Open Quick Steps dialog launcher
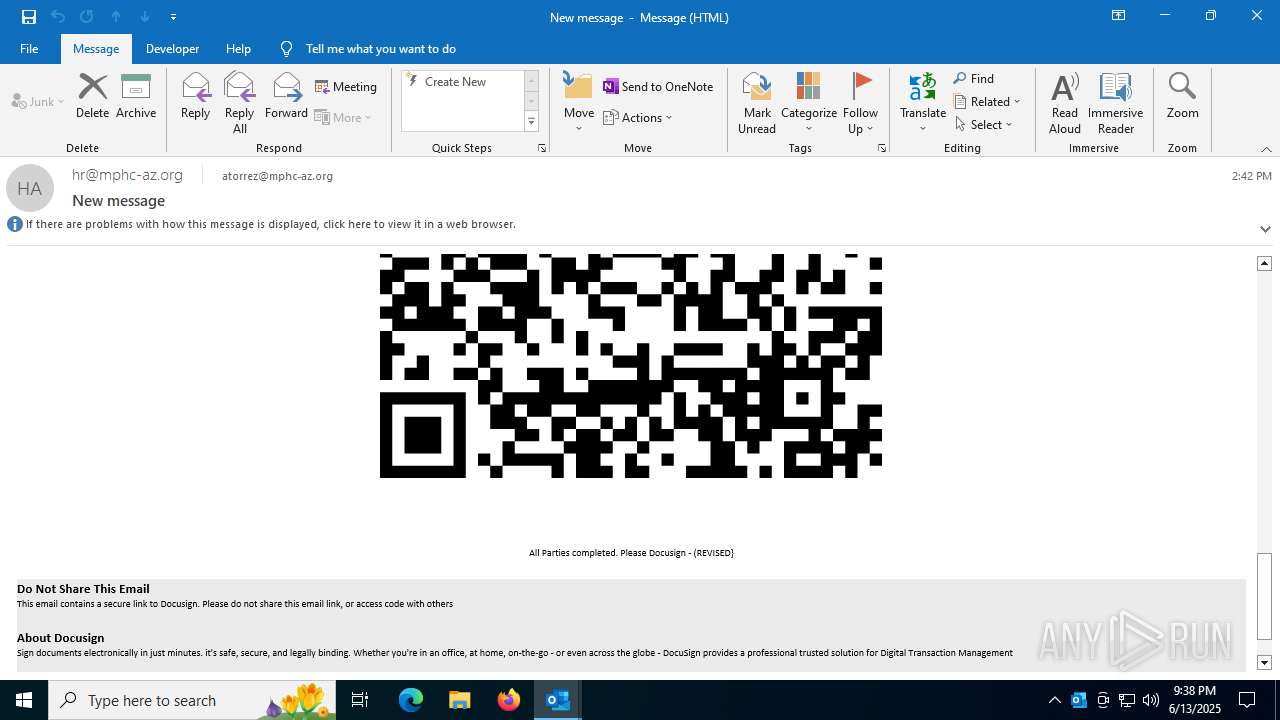The width and height of the screenshot is (1280, 720). pyautogui.click(x=542, y=148)
